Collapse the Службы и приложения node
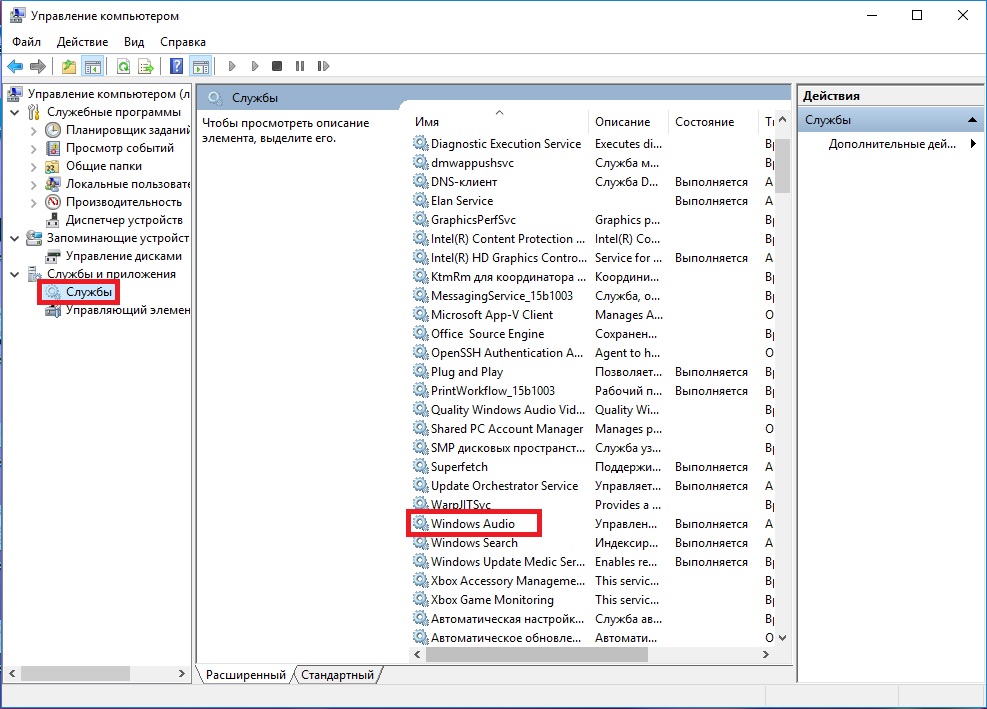Viewport: 987px width, 709px height. [x=15, y=274]
